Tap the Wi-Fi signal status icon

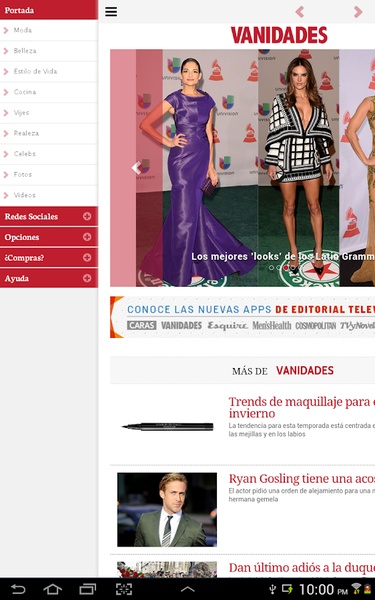tap(356, 589)
